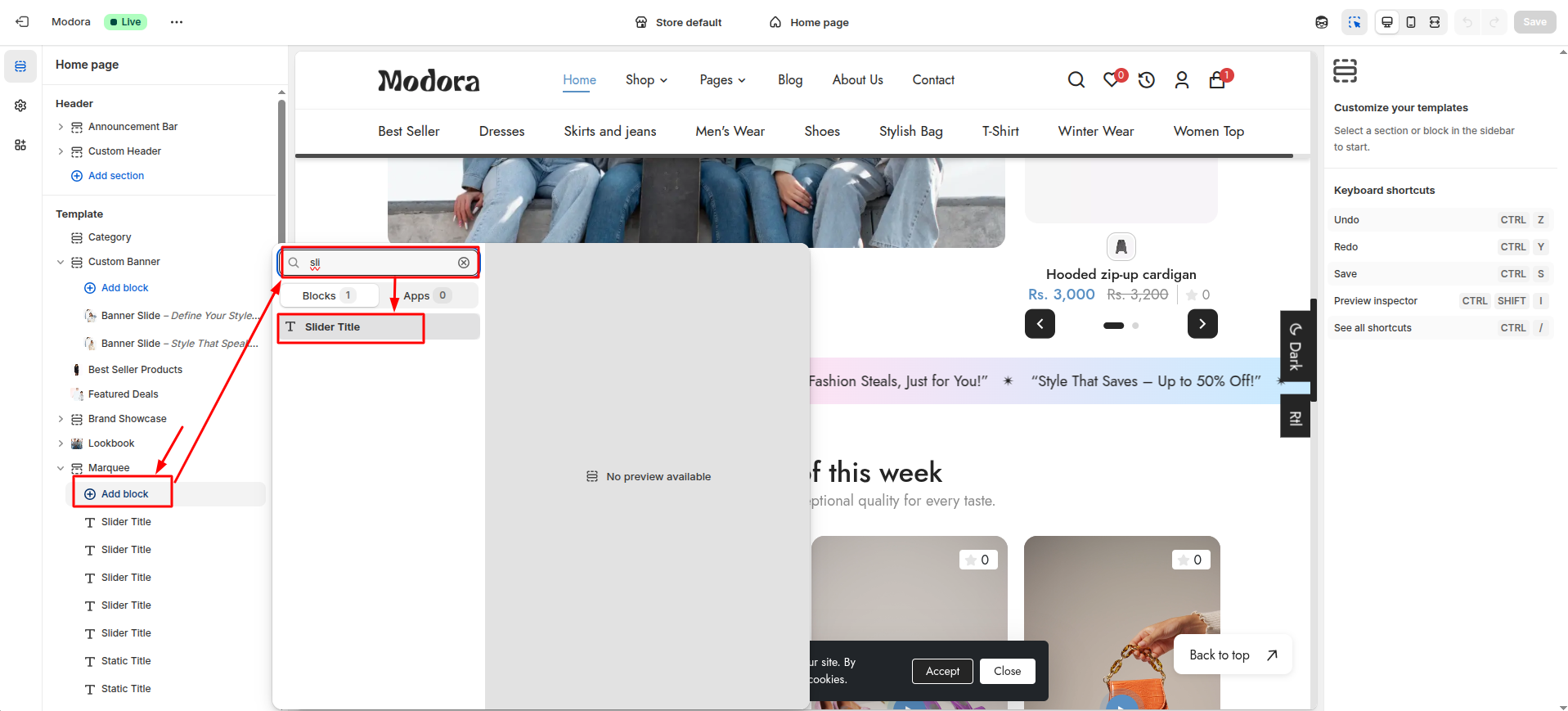Open Best Seller category link

409,131
